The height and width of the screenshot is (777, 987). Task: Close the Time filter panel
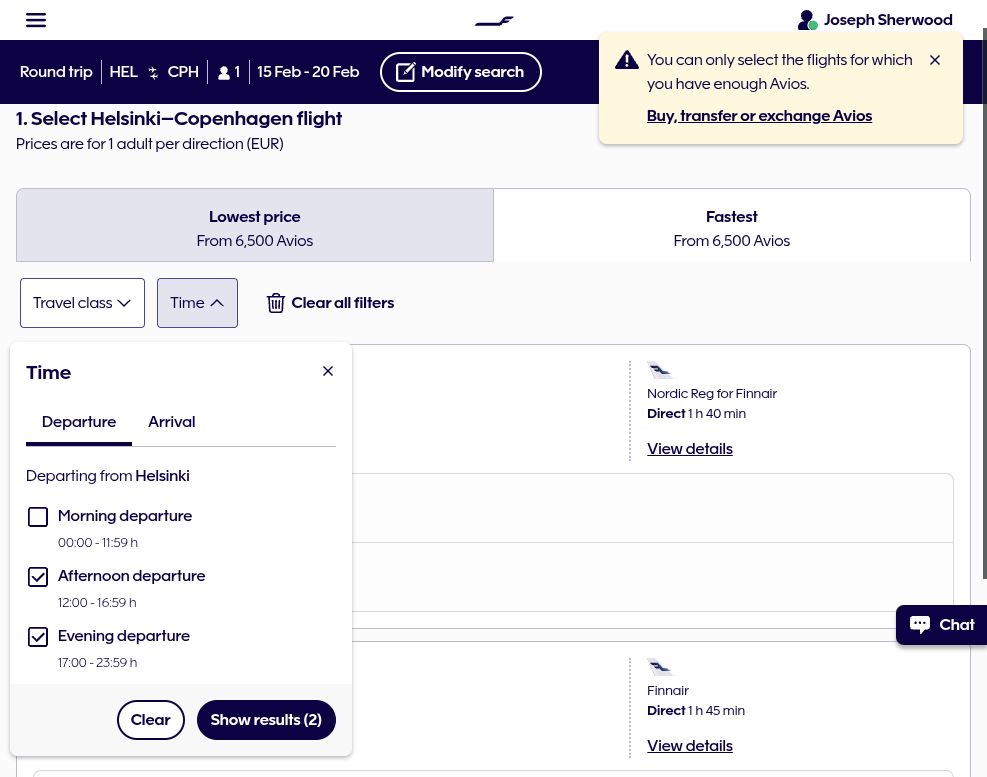pyautogui.click(x=328, y=371)
